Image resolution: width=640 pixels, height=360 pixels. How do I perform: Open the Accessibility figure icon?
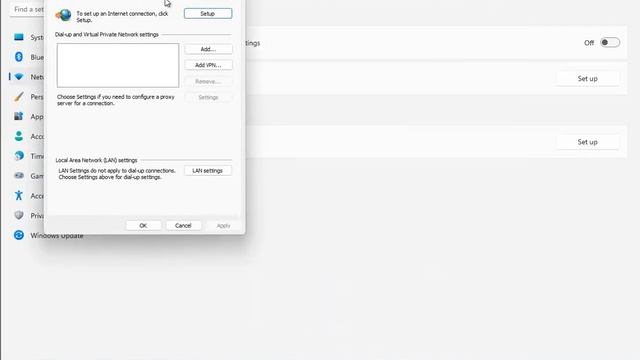pyautogui.click(x=19, y=196)
